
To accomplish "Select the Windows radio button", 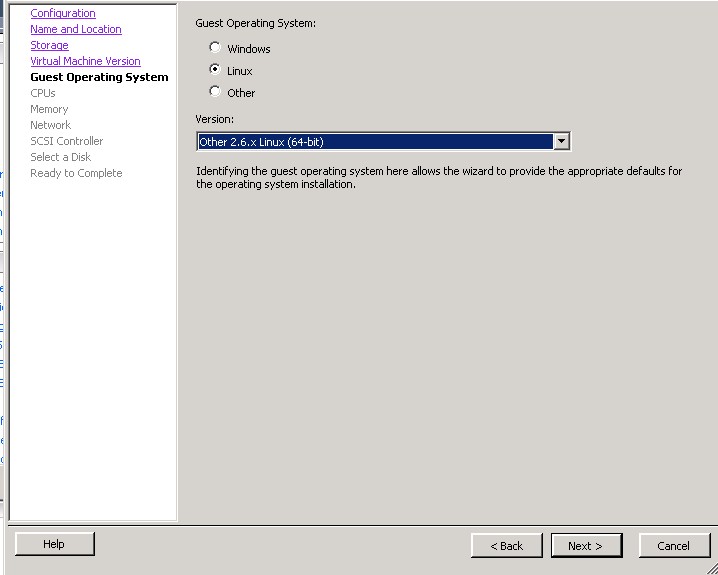I will pos(215,48).
